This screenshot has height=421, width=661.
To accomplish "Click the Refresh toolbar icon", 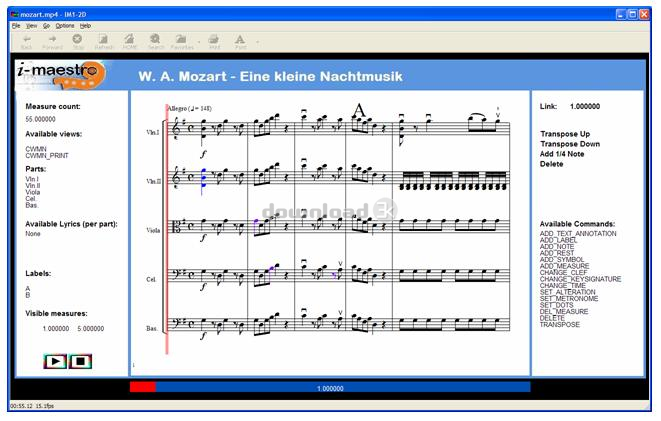I will (103, 40).
